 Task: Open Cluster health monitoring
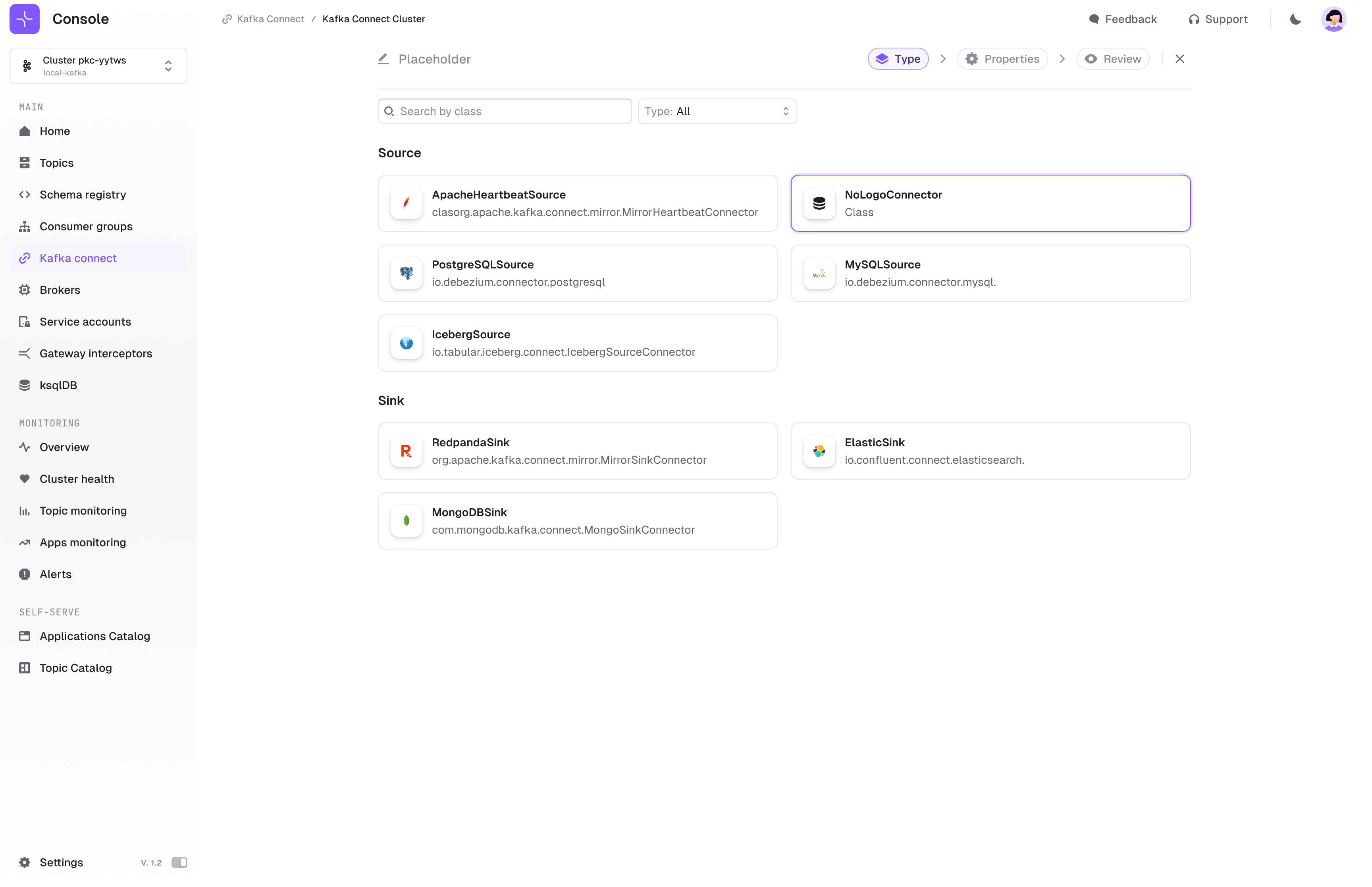tap(77, 478)
